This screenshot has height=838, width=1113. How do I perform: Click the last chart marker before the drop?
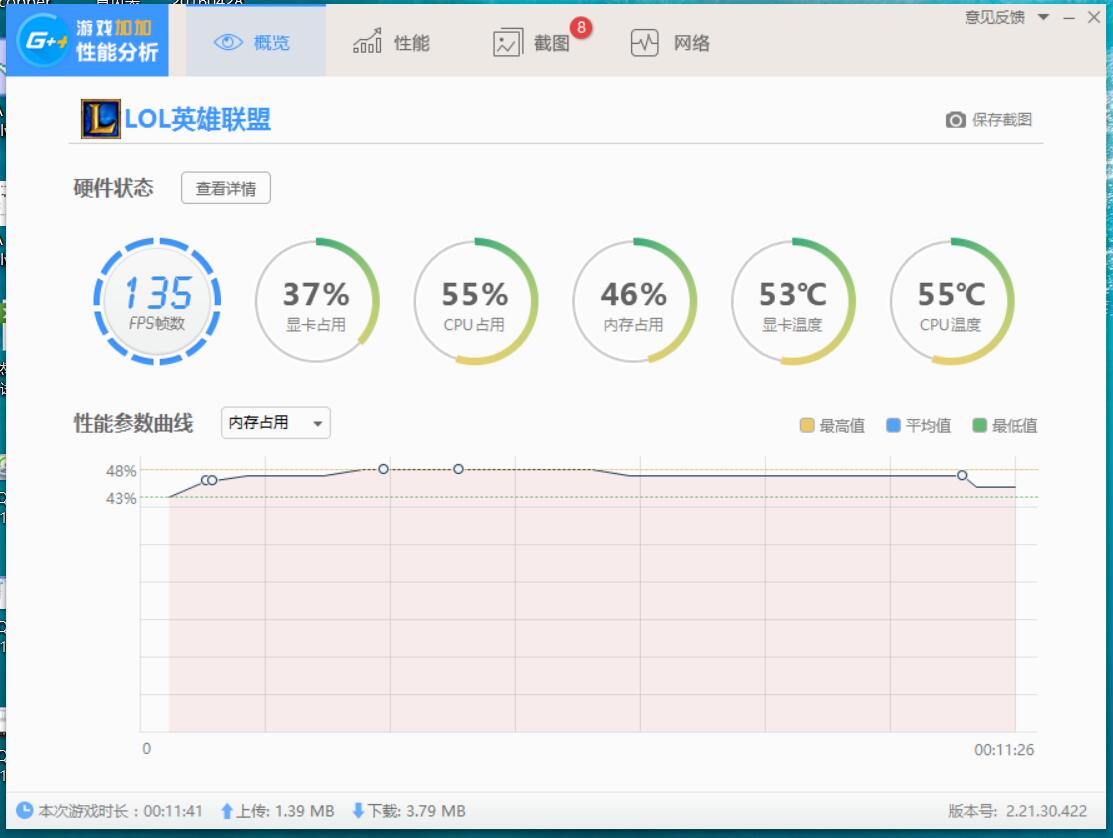click(962, 475)
